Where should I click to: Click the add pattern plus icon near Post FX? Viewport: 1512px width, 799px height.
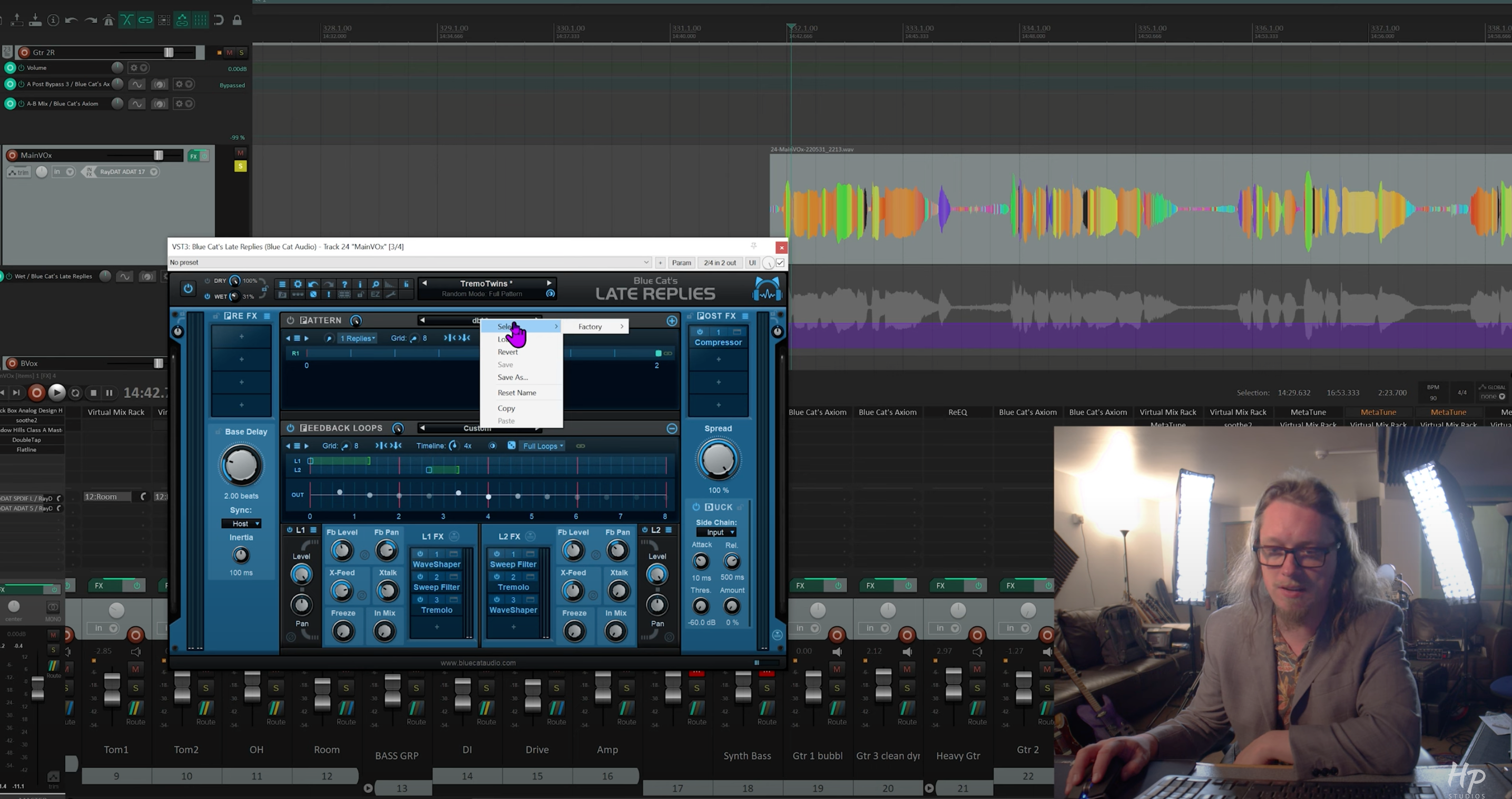tap(672, 320)
